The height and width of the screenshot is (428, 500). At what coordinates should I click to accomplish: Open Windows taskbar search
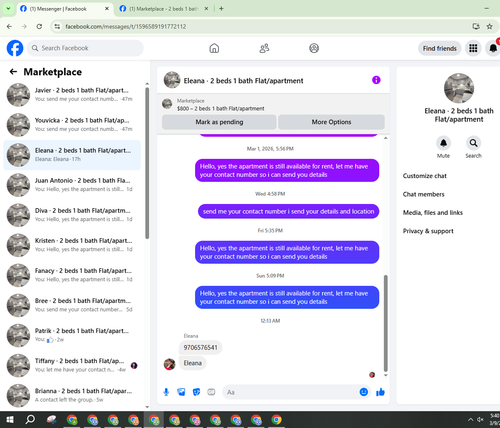click(x=30, y=420)
